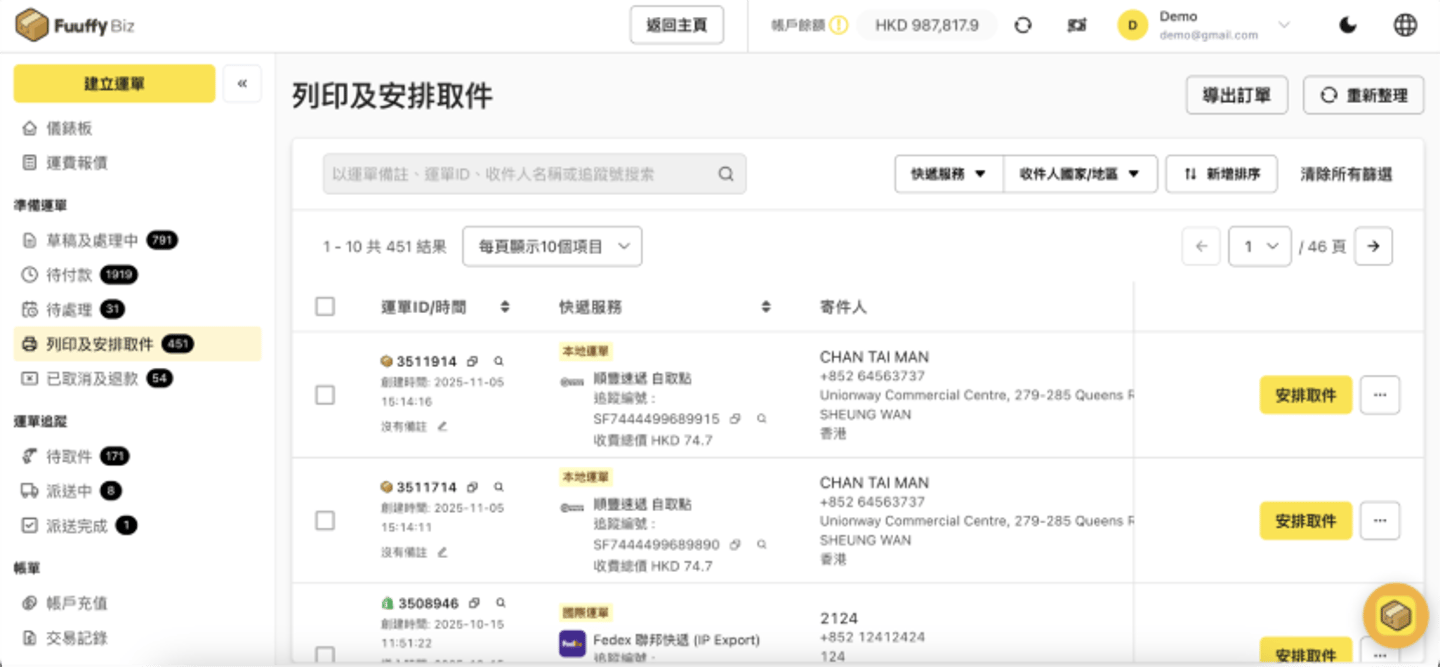Copy waybill ID 3511914

(473, 361)
